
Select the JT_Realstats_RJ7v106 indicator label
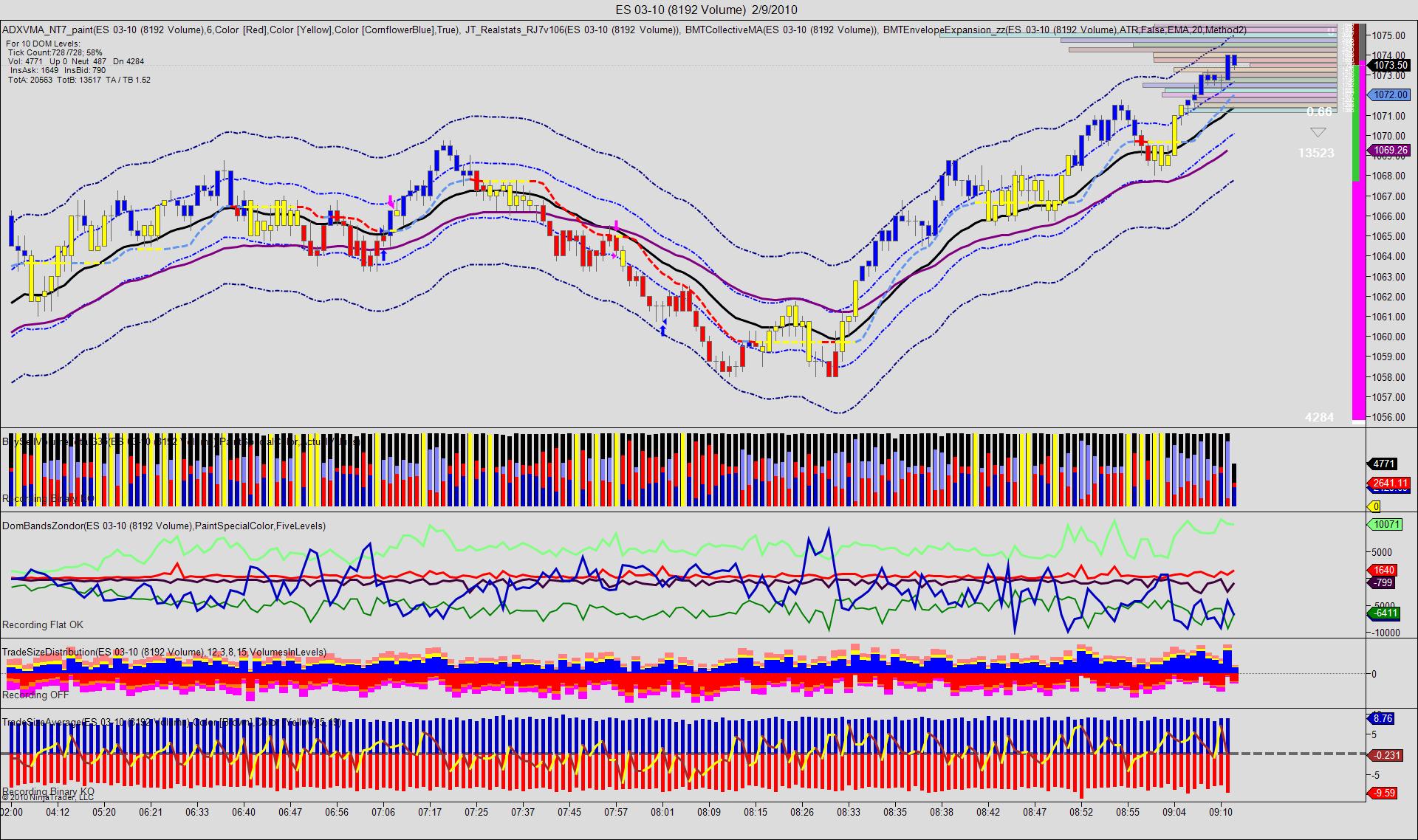[572, 30]
